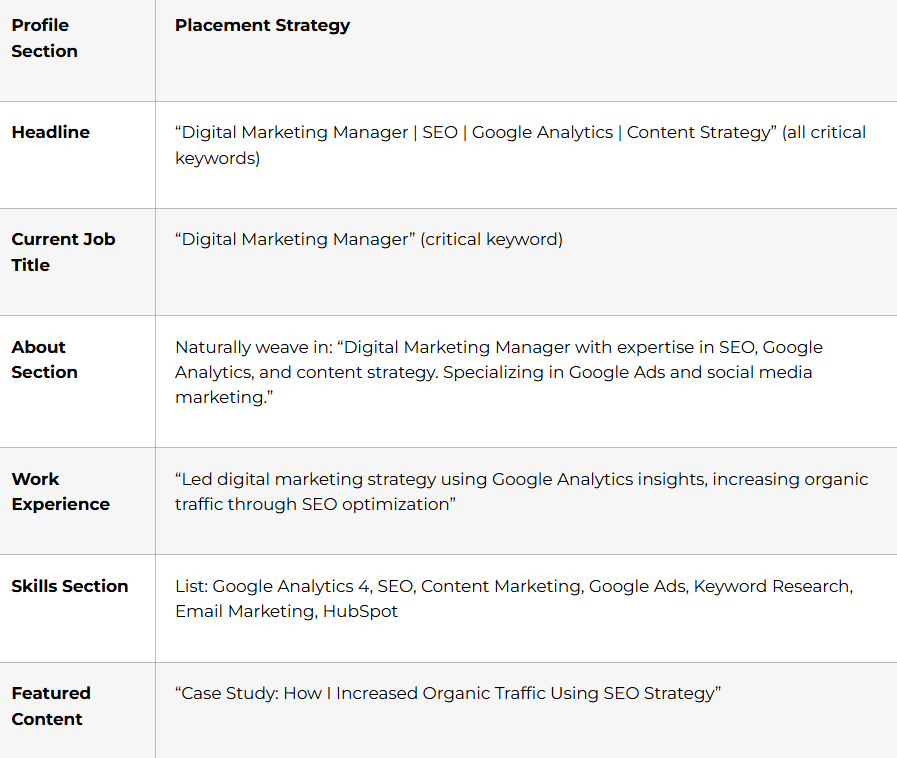Click "Email Marketing" in the skills list
Screen dimensions: 897x758
coord(243,611)
